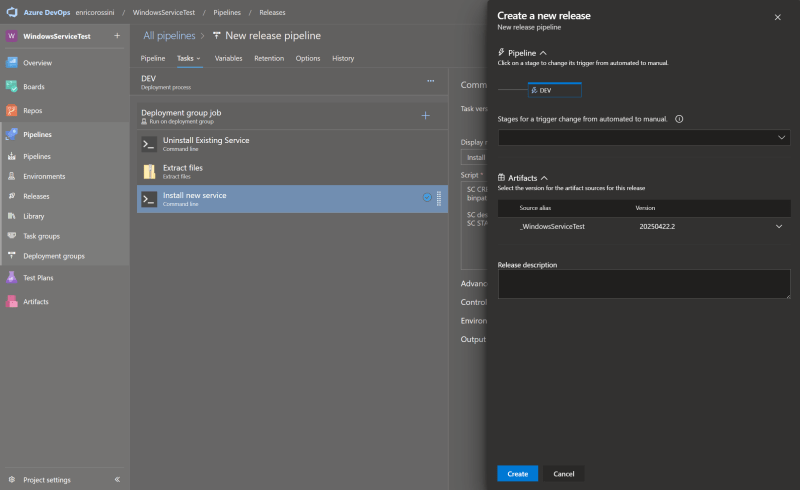
Task: Open the version dropdown for _WindowsServiceTest
Action: tap(779, 227)
